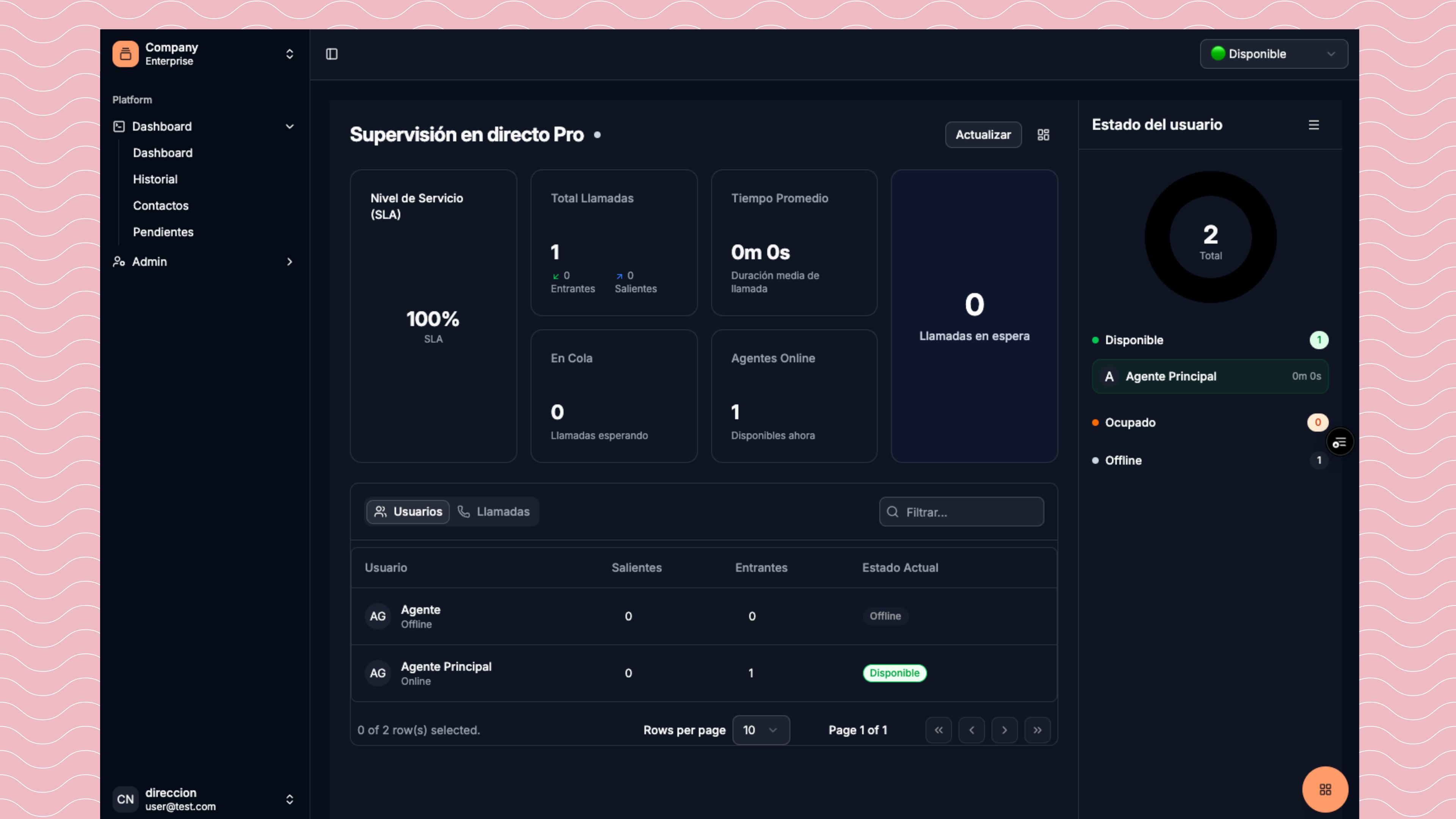Go to next page using chevron icon
Screen dimensions: 1456x819
point(1004,730)
